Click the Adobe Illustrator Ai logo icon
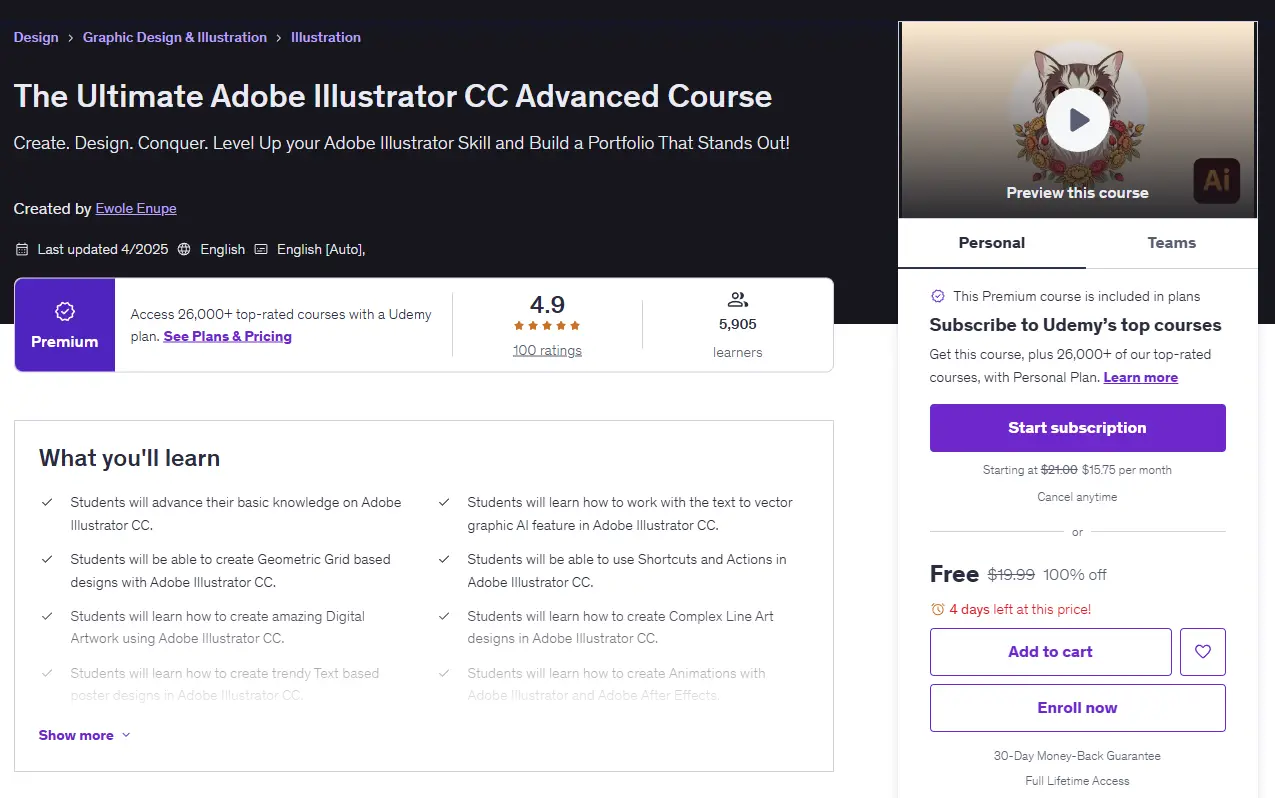 click(1216, 181)
